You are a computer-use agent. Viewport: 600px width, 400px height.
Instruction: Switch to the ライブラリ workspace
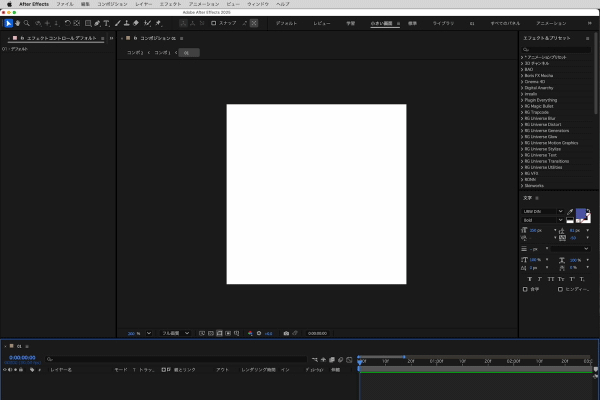(443, 23)
